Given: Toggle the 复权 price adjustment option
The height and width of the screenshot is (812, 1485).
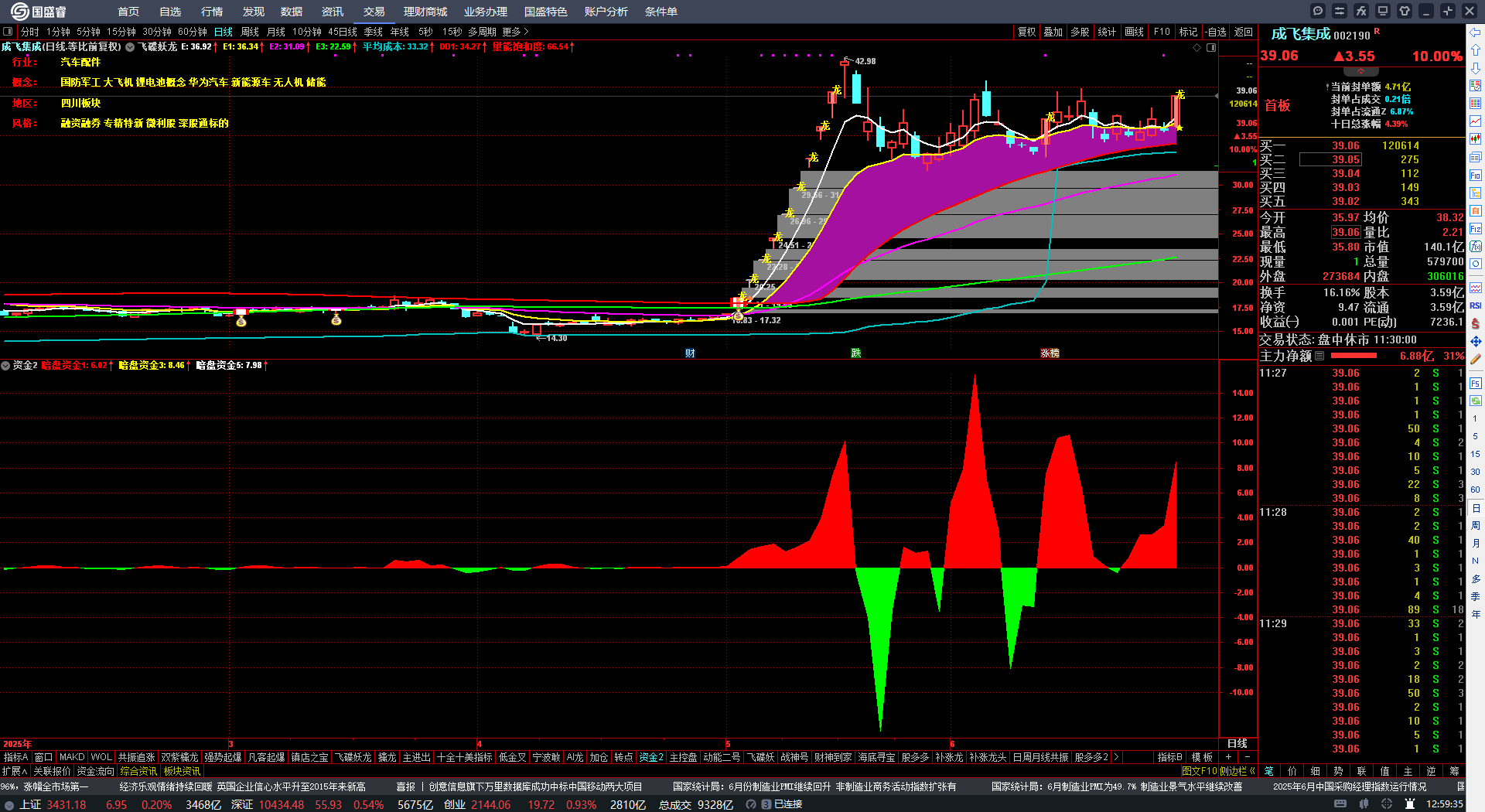Looking at the screenshot, I should [x=1026, y=32].
